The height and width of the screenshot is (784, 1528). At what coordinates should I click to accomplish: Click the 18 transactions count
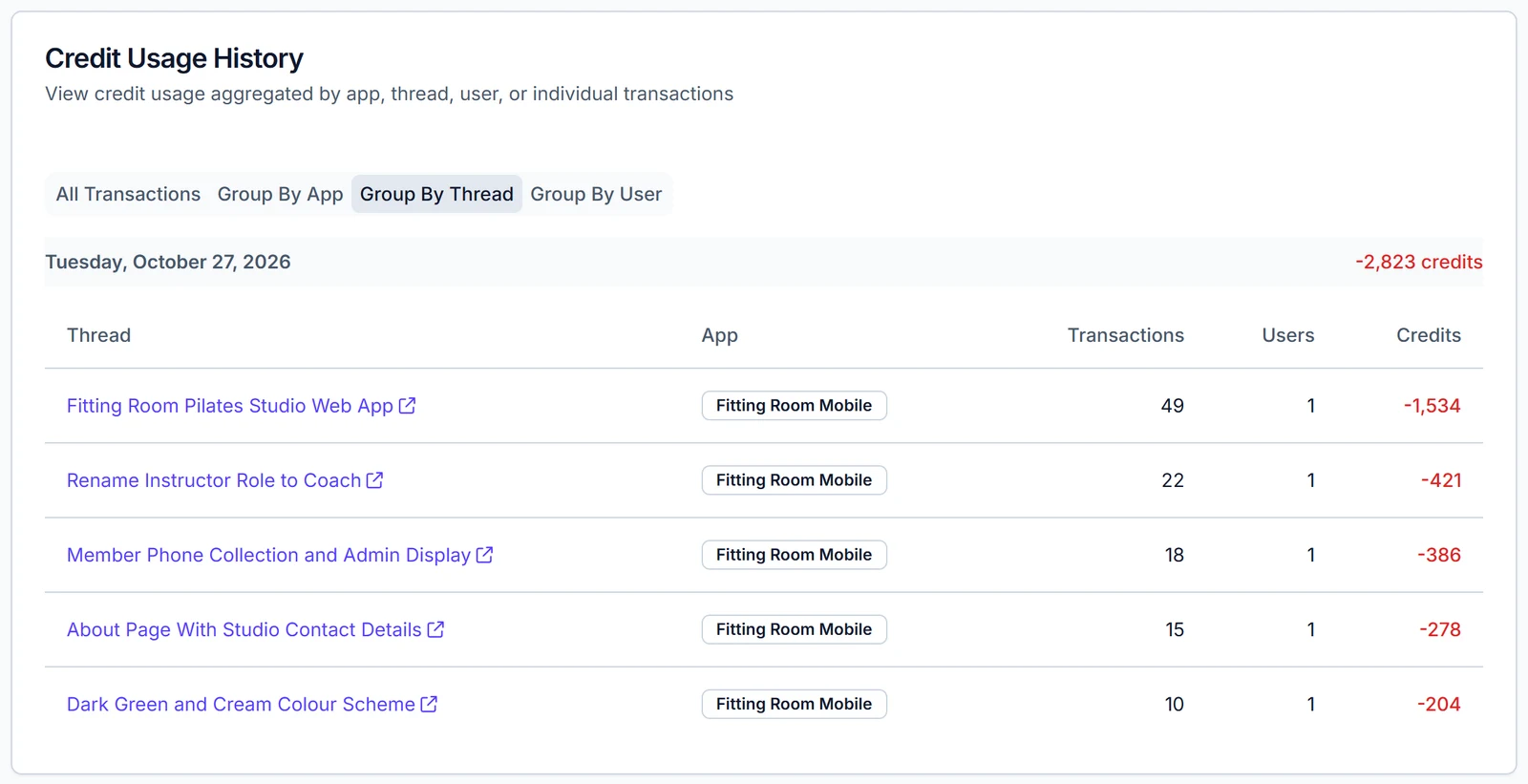pyautogui.click(x=1175, y=555)
